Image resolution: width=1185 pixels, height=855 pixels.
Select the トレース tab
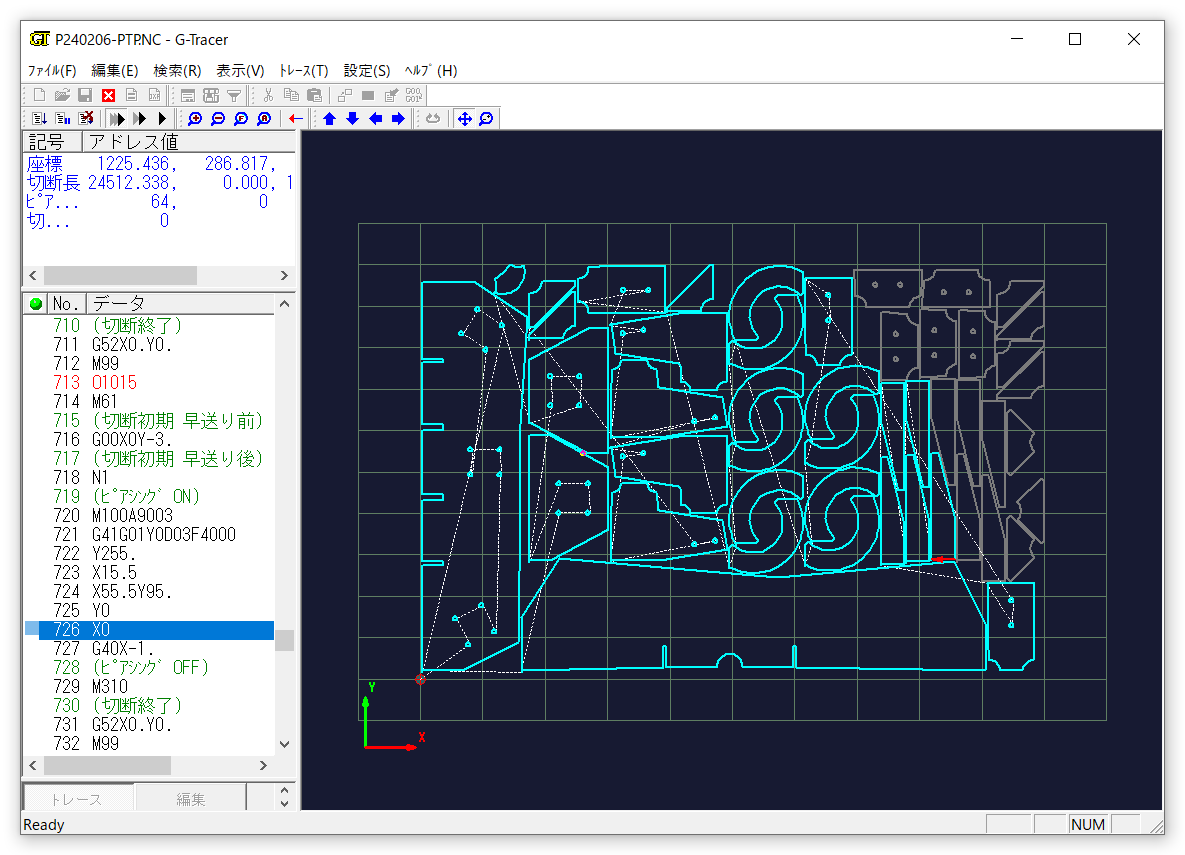pyautogui.click(x=77, y=799)
